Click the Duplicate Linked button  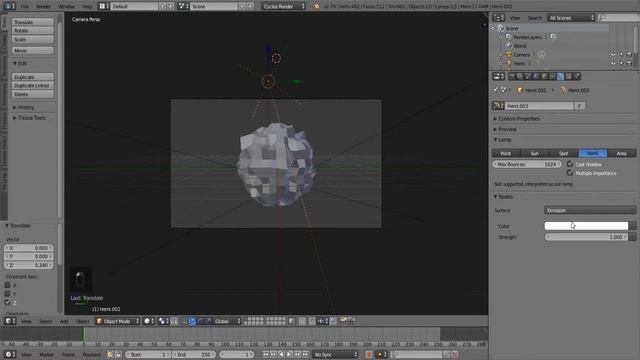click(33, 85)
